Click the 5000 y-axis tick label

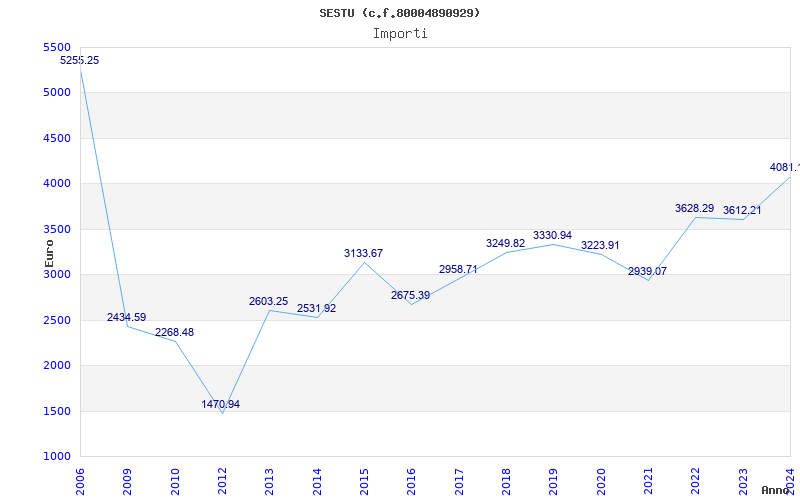click(57, 93)
